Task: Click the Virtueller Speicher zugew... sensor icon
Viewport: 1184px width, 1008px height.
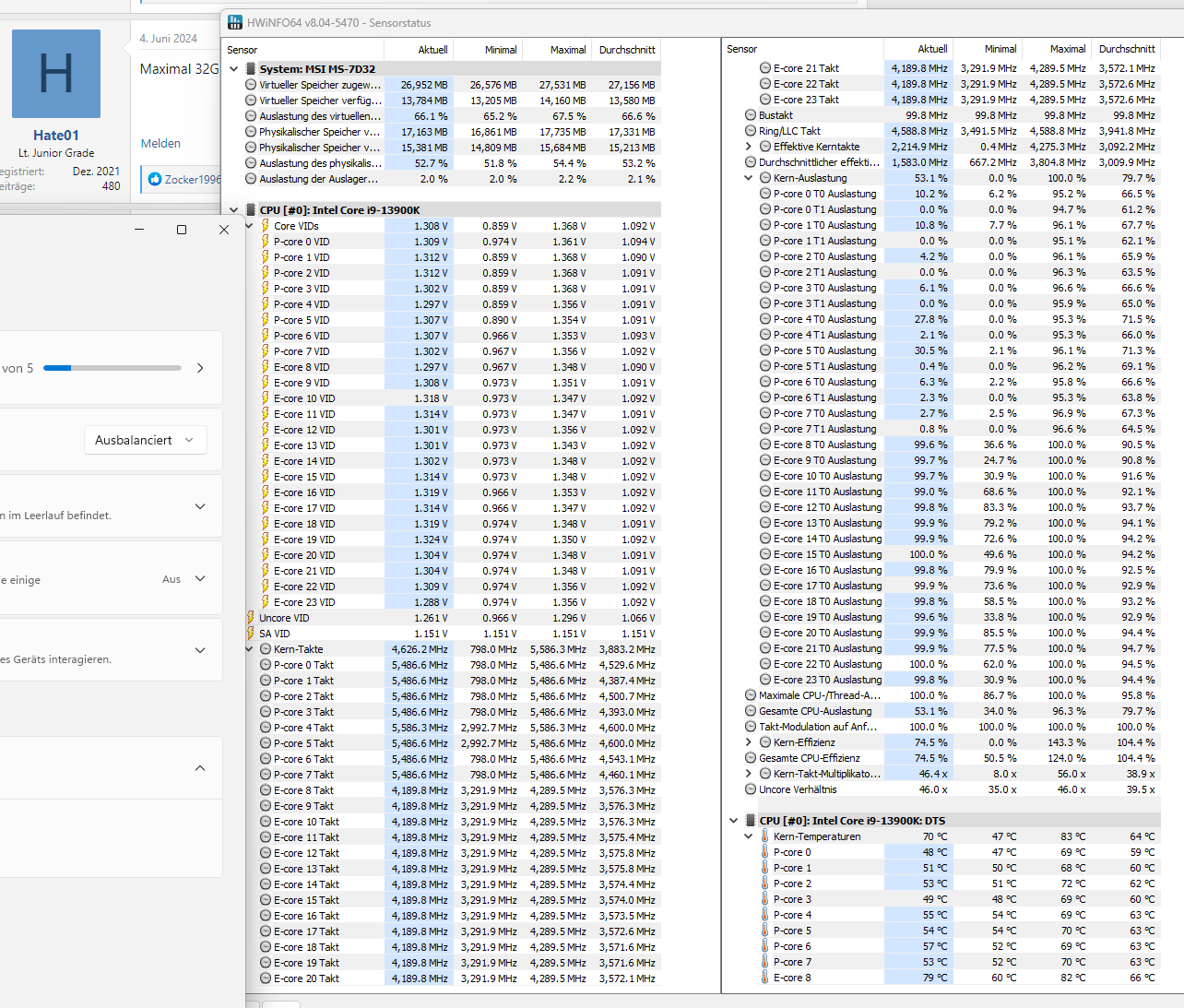Action: click(251, 84)
